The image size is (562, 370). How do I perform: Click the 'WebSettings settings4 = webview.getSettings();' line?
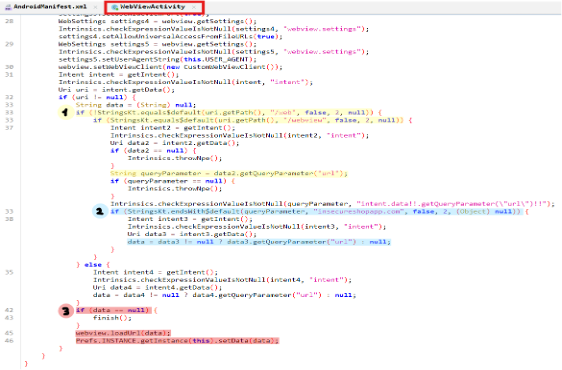158,21
